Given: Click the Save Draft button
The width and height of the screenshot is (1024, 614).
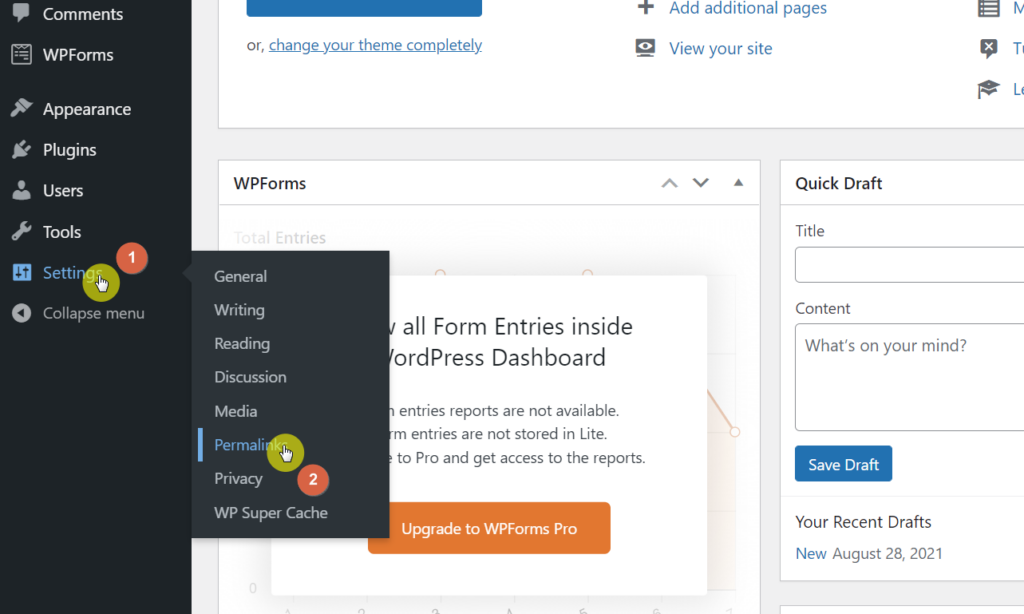Looking at the screenshot, I should 843,464.
